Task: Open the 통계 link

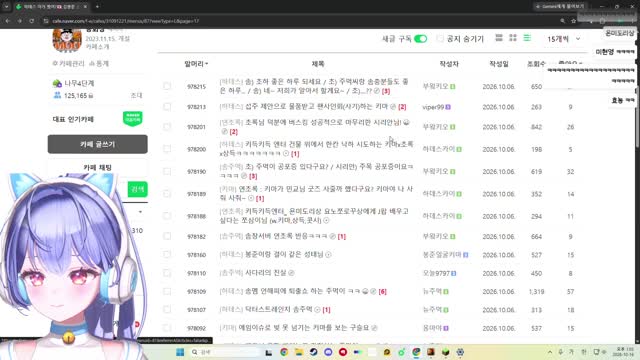Action: click(99, 63)
